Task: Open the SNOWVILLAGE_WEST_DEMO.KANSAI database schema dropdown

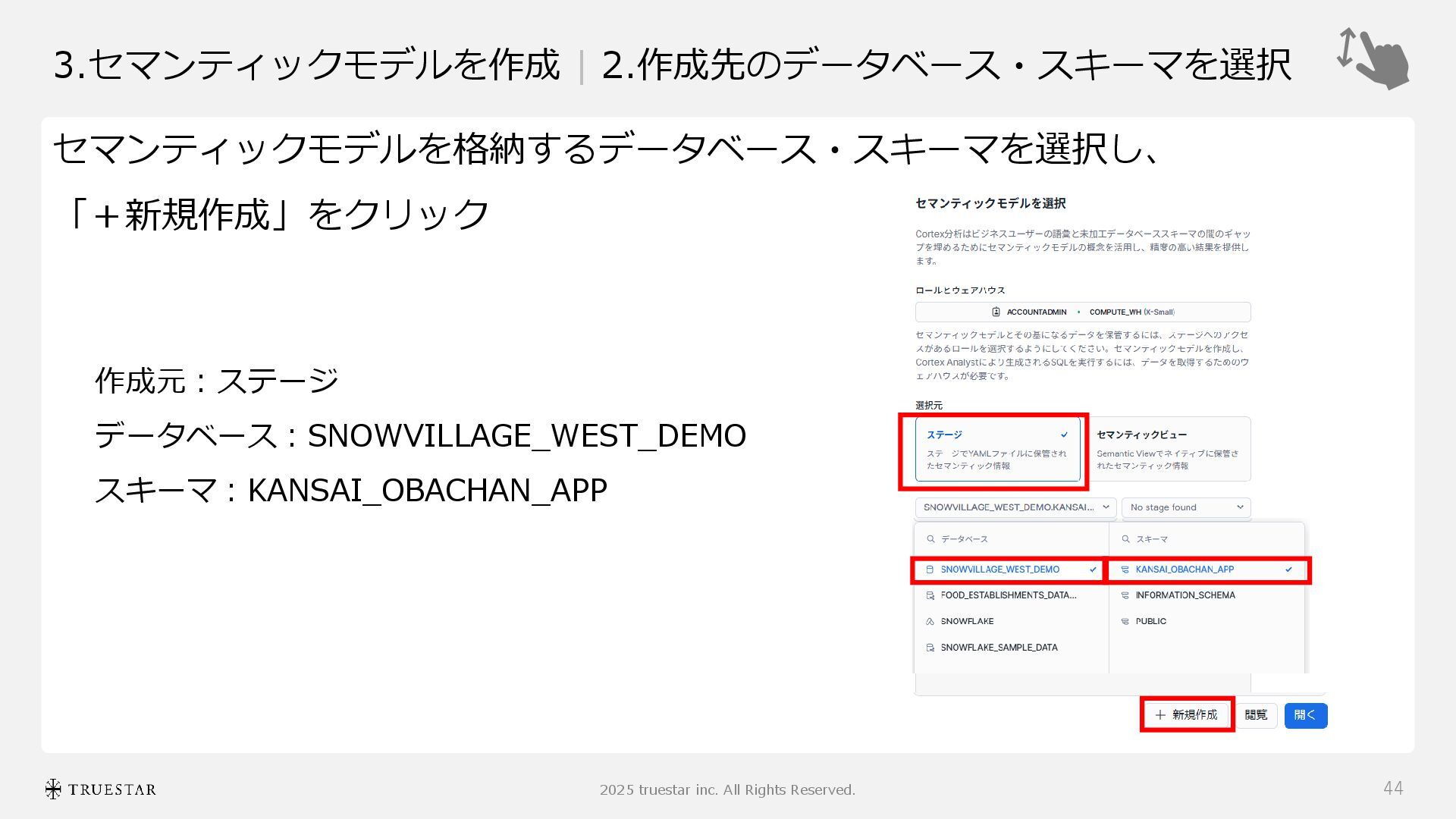Action: pos(1015,507)
